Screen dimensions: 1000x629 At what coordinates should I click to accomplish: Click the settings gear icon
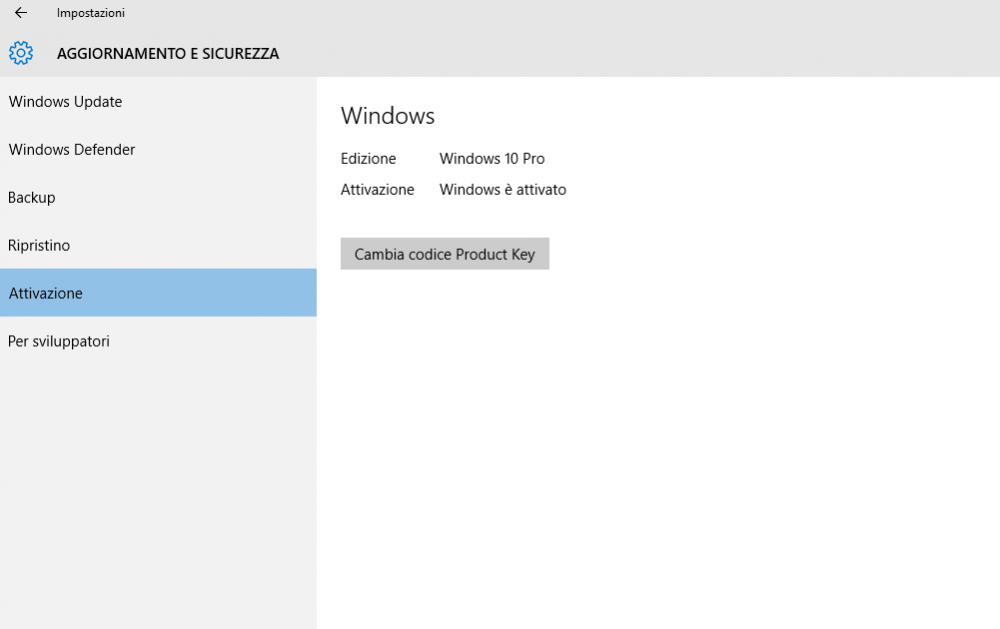pos(21,53)
